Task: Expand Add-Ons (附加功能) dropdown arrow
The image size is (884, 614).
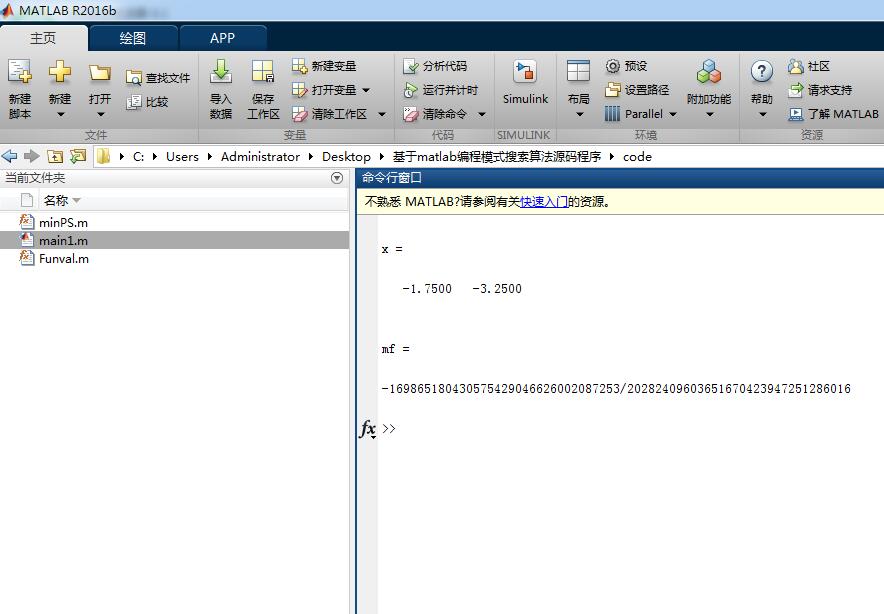Action: pyautogui.click(x=710, y=114)
